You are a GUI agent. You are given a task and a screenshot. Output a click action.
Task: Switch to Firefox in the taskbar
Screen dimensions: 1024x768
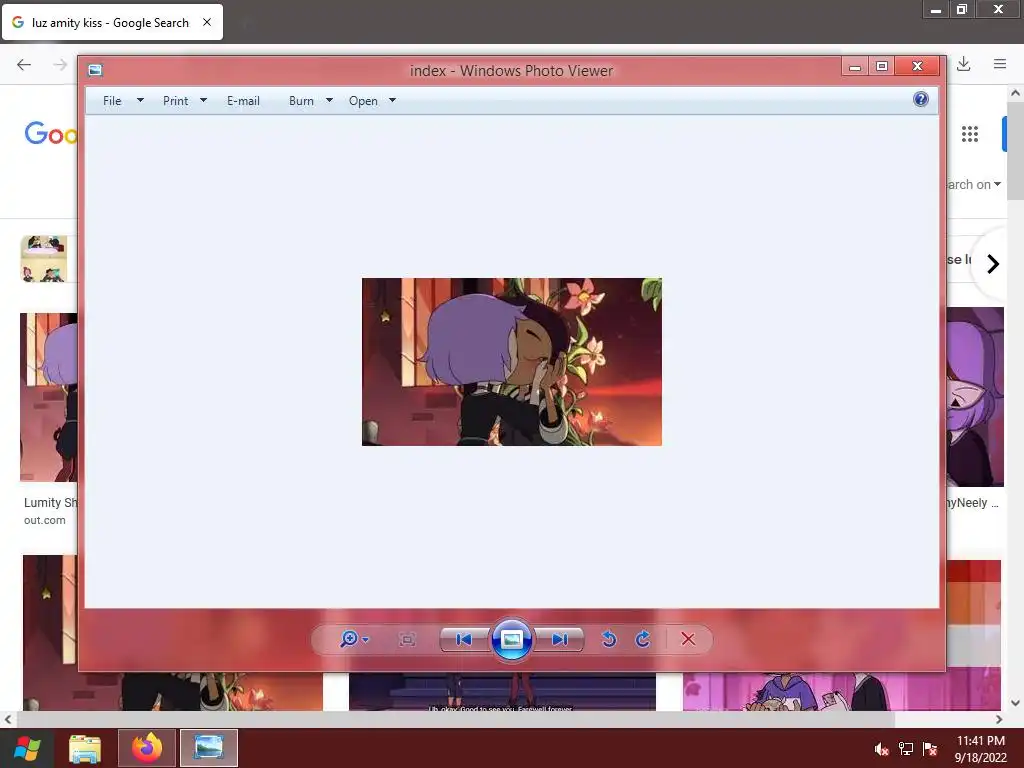(x=147, y=748)
